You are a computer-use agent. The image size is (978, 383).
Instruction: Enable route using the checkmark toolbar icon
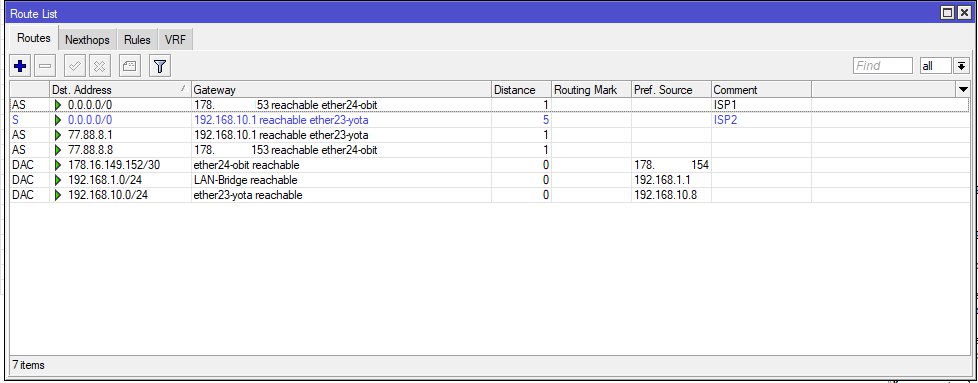tap(75, 65)
